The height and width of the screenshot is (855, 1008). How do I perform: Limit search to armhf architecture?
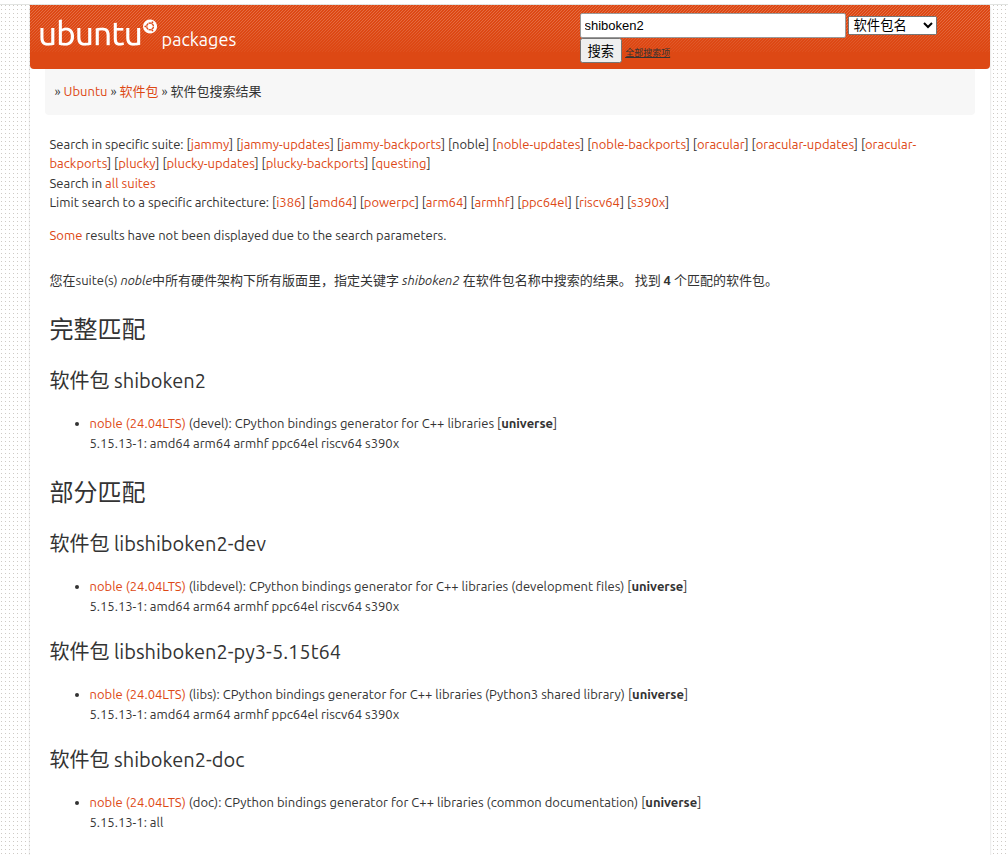(x=492, y=203)
